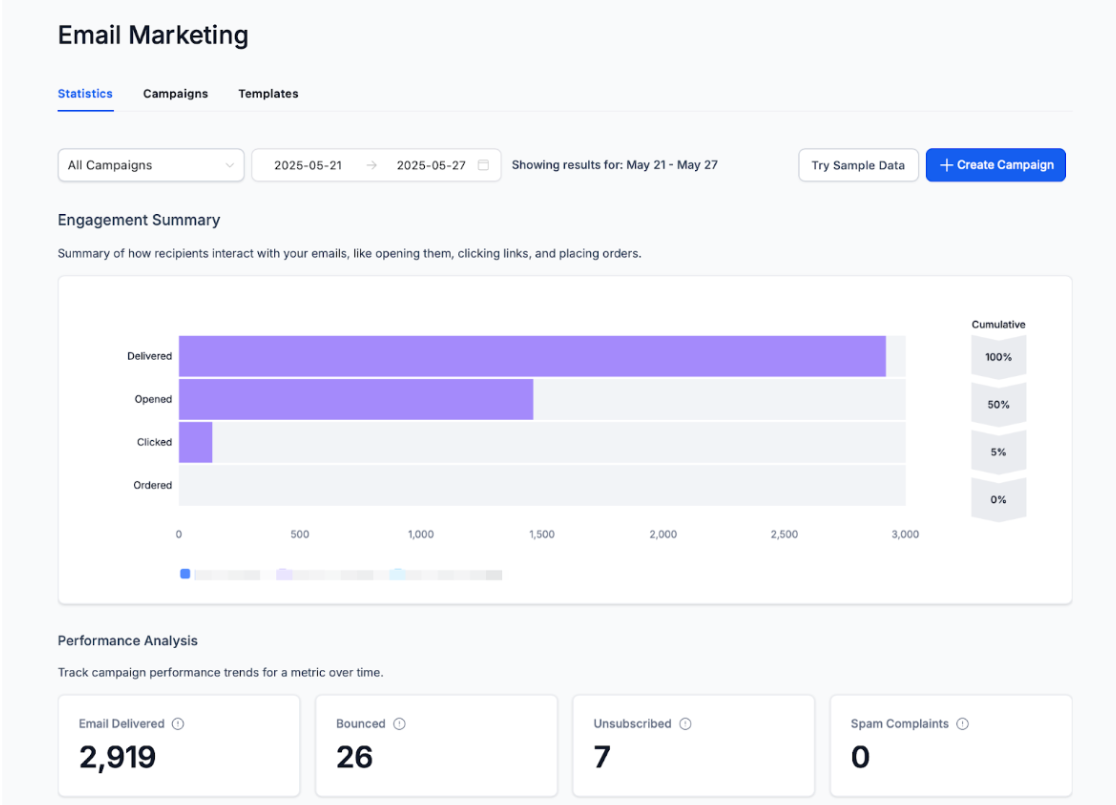This screenshot has width=1116, height=805.
Task: Open the calendar icon in date range
Action: click(x=483, y=165)
